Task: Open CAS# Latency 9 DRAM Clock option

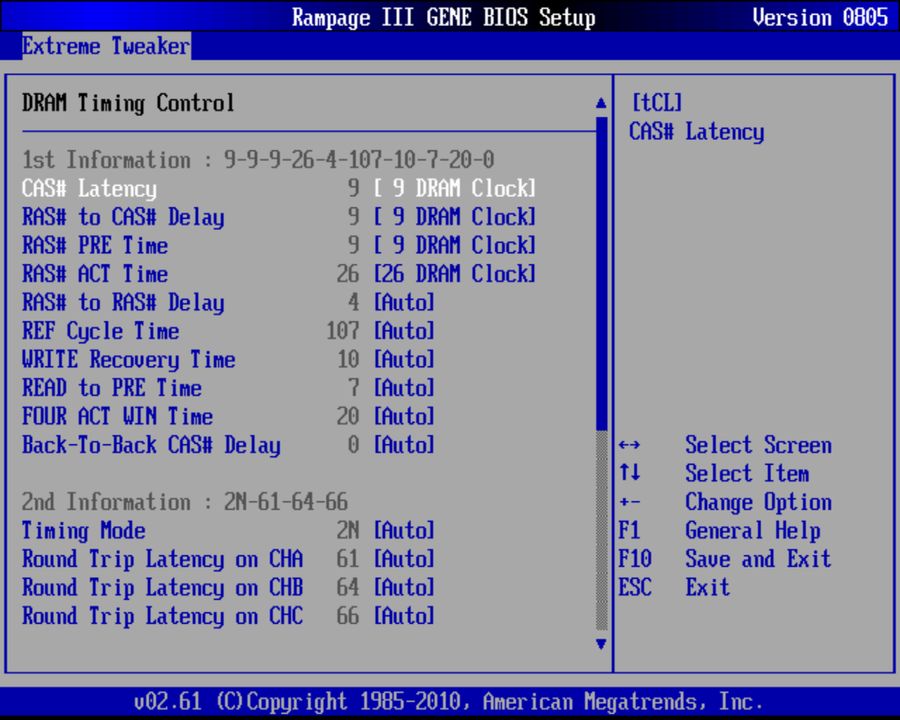Action: [455, 188]
